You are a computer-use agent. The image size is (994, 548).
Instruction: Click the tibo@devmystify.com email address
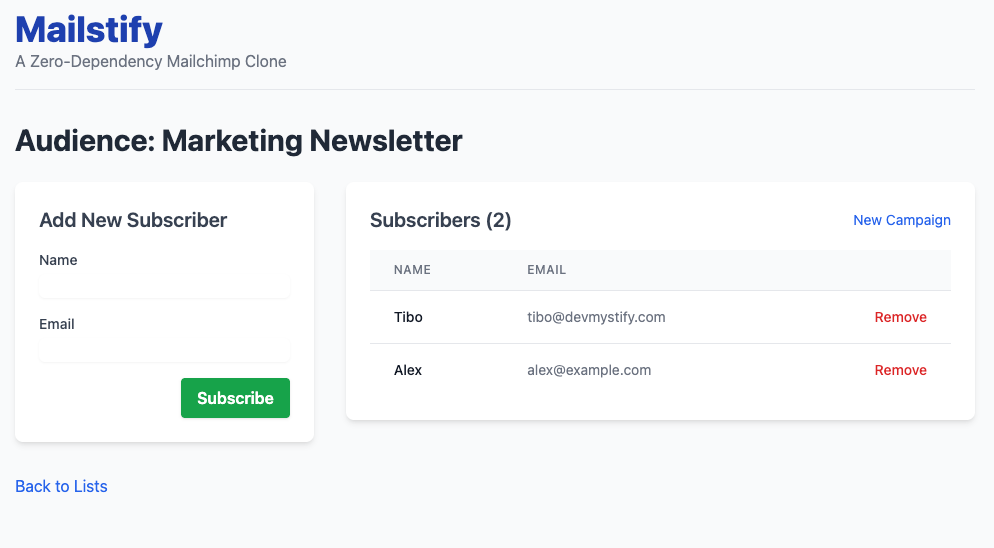click(596, 317)
